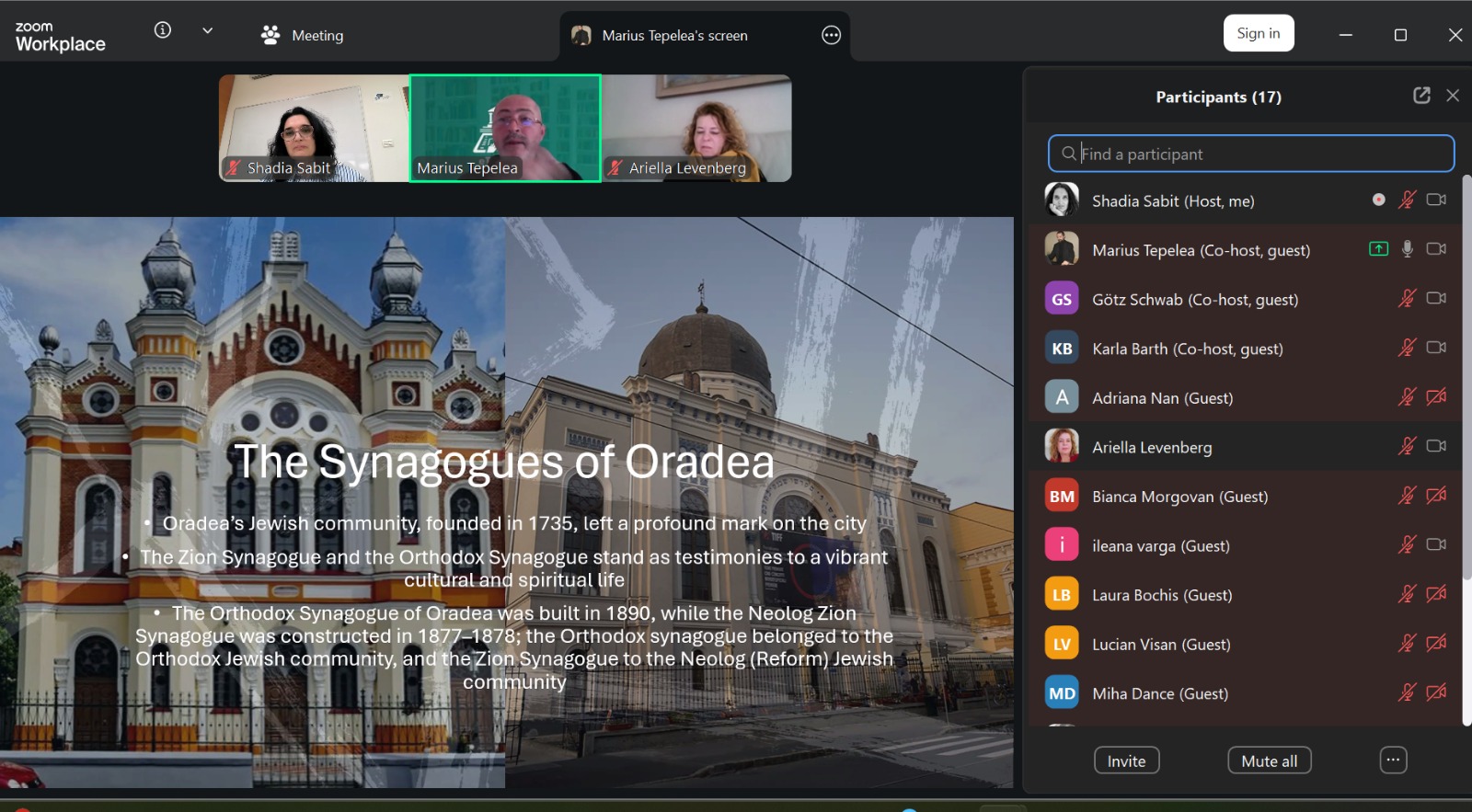This screenshot has height=812, width=1472.
Task: Mute Marius Tepelea's active microphone
Action: click(1407, 249)
